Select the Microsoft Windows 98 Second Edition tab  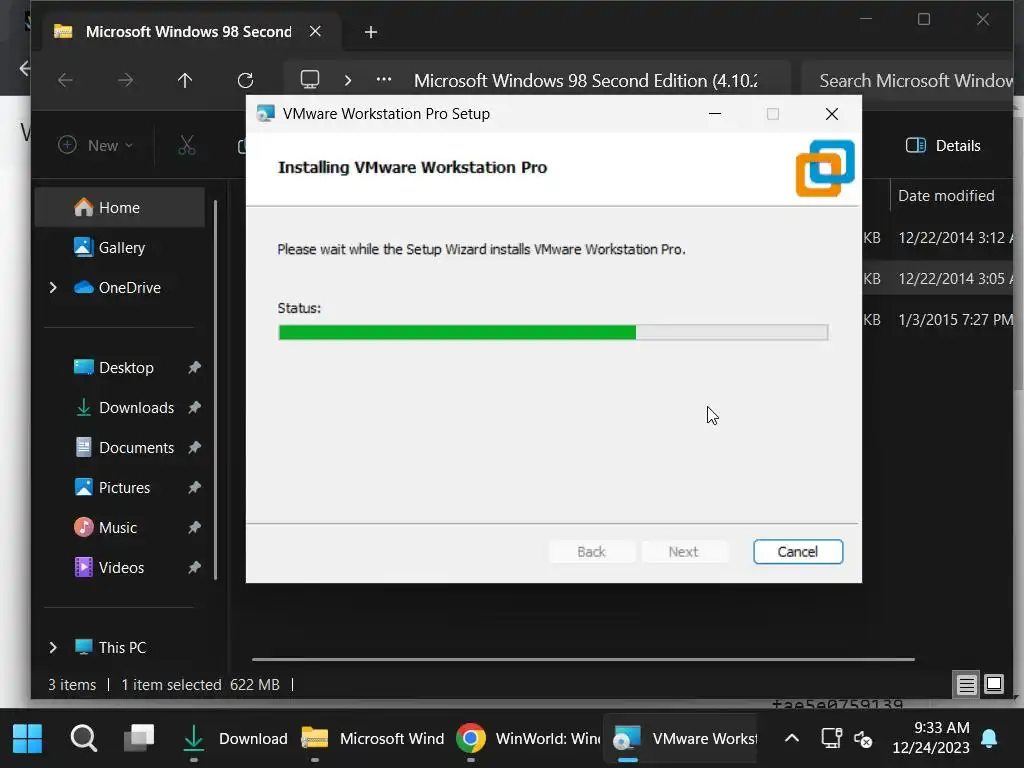point(188,31)
